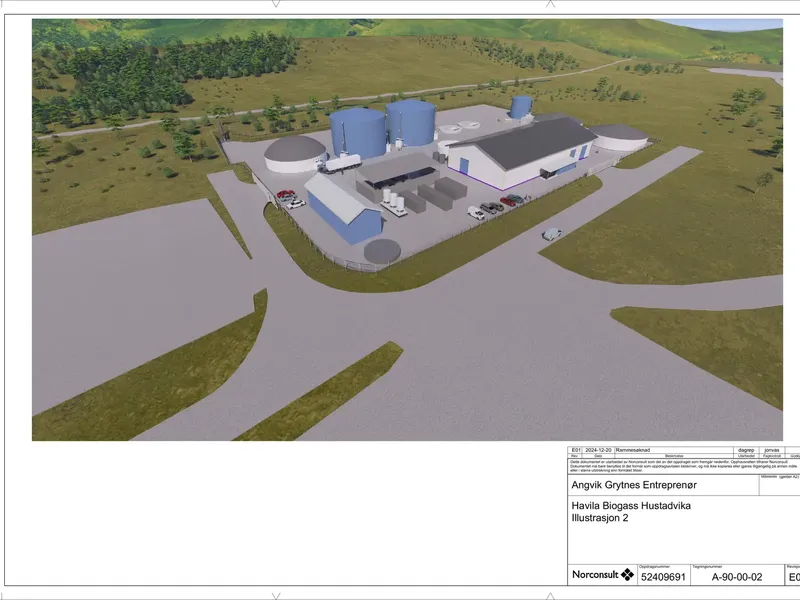Click the 'jonvas' reviewer cell
The image size is (800, 600).
(772, 451)
